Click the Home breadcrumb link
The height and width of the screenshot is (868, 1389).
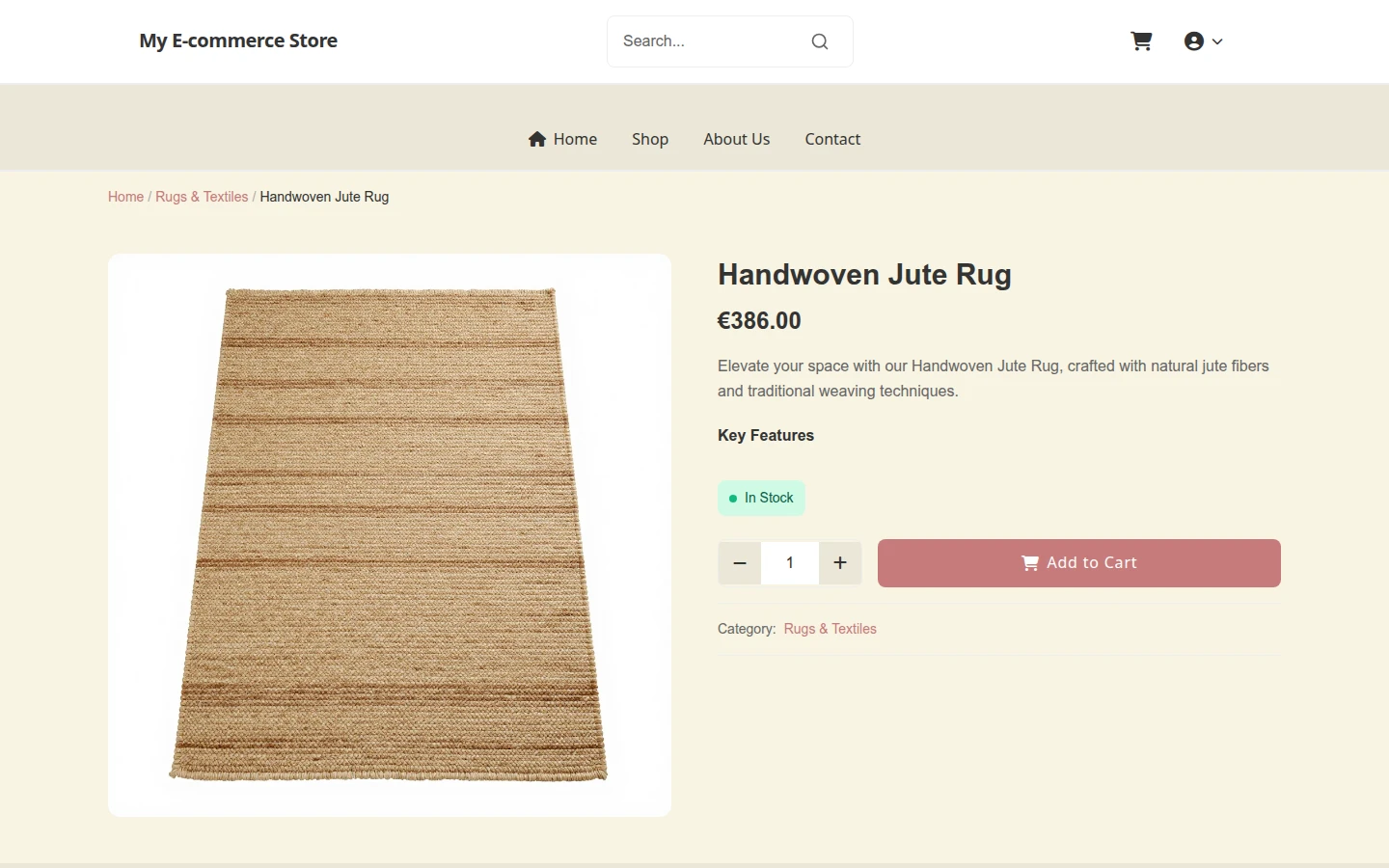tap(125, 197)
